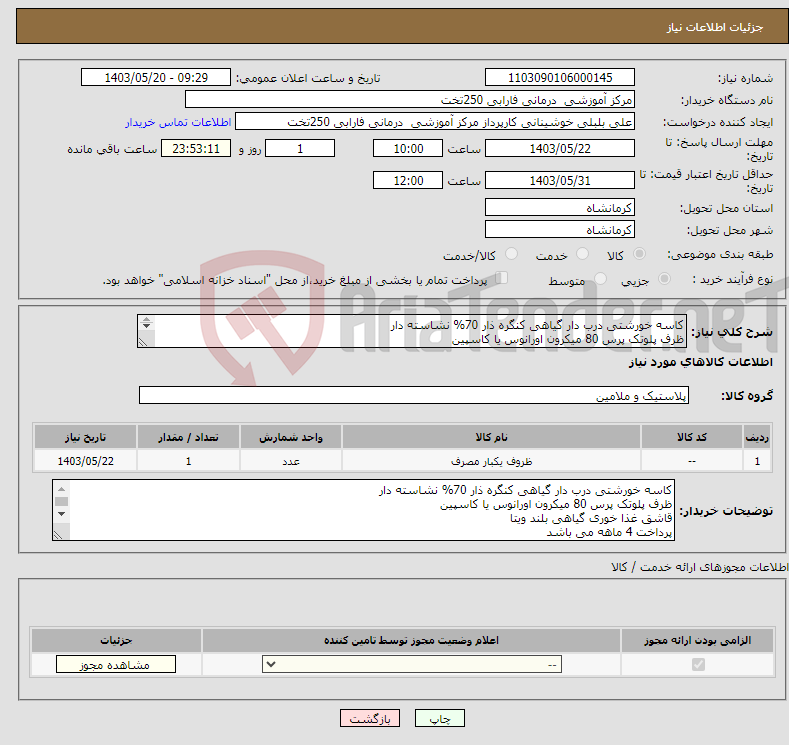Screen dimensions: 789x745
Task: Open the permit status dropdown
Action: (x=412, y=665)
